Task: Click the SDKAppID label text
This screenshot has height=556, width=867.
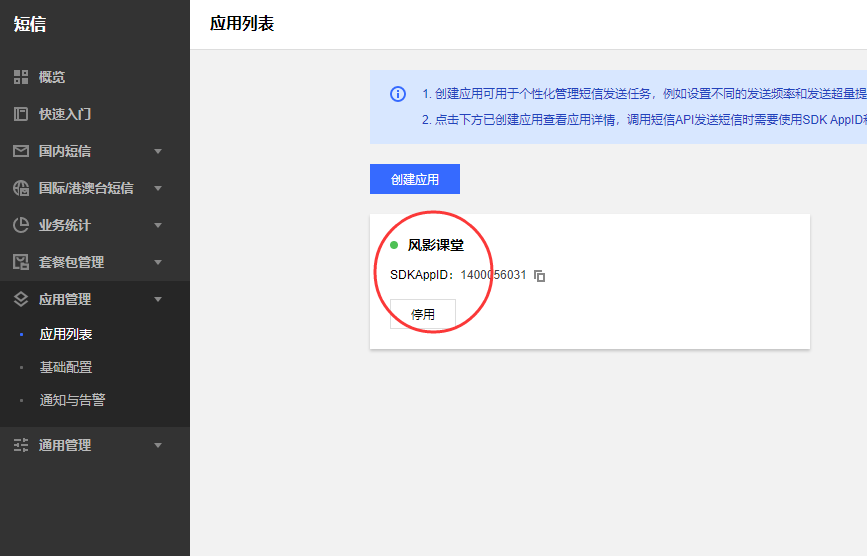Action: click(422, 275)
